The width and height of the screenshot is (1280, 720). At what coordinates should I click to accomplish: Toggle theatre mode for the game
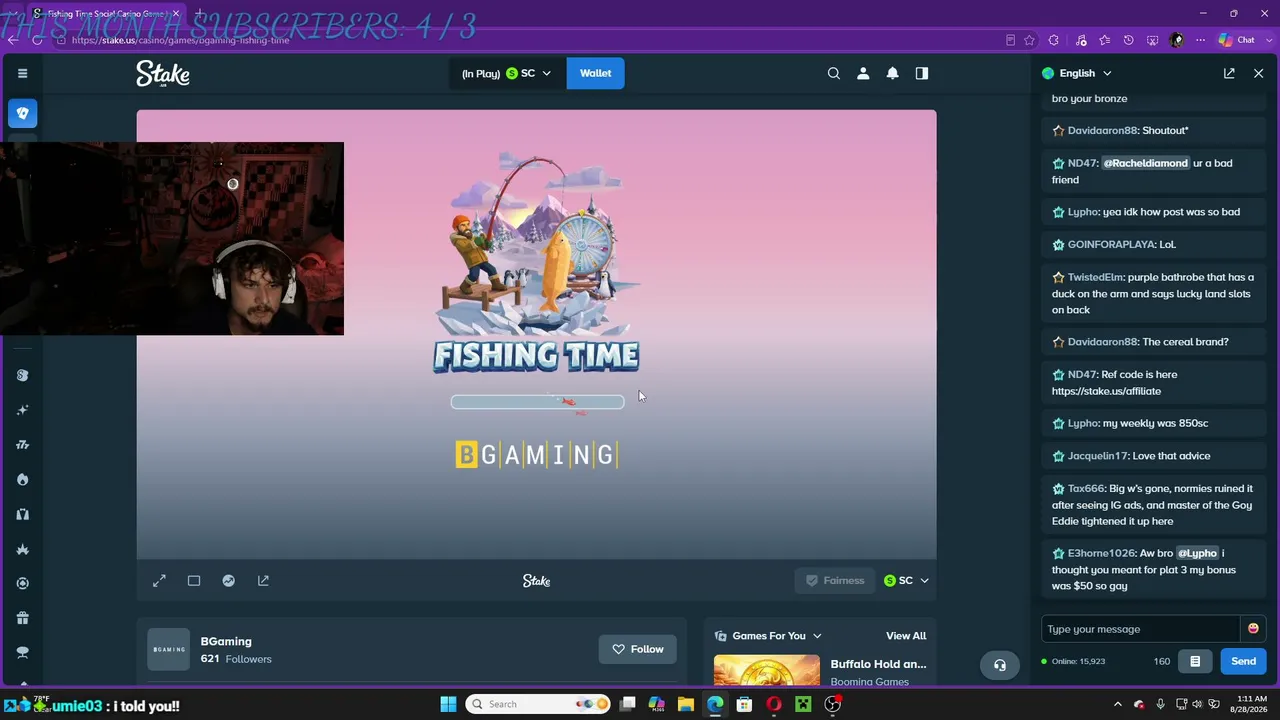(x=194, y=581)
